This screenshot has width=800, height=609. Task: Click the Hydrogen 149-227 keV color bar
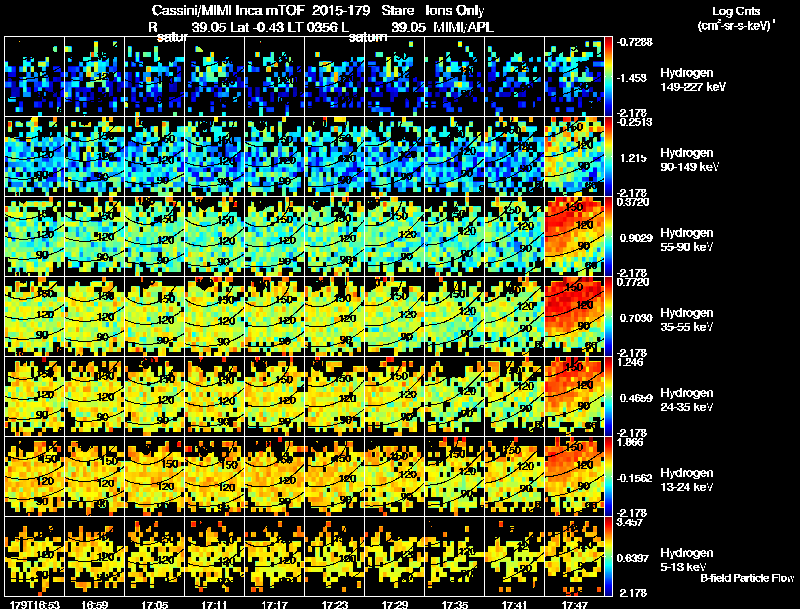[608, 77]
